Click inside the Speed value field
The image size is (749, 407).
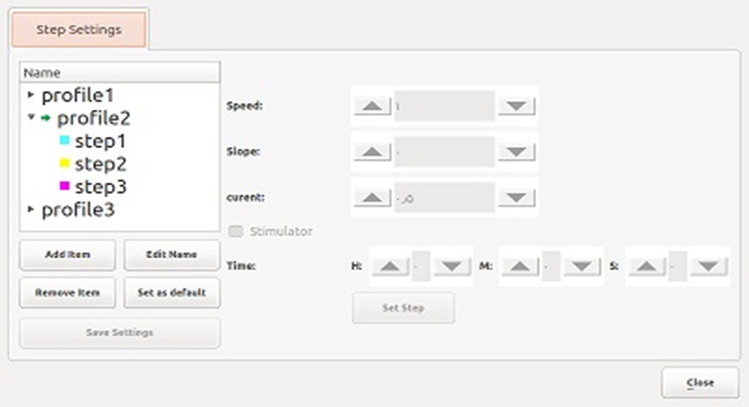tap(444, 107)
